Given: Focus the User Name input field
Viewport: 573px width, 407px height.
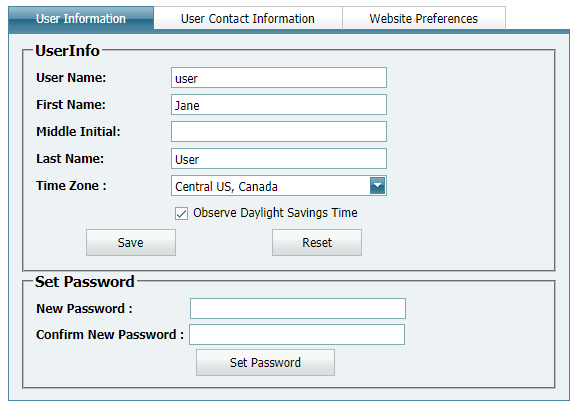Looking at the screenshot, I should tap(279, 77).
